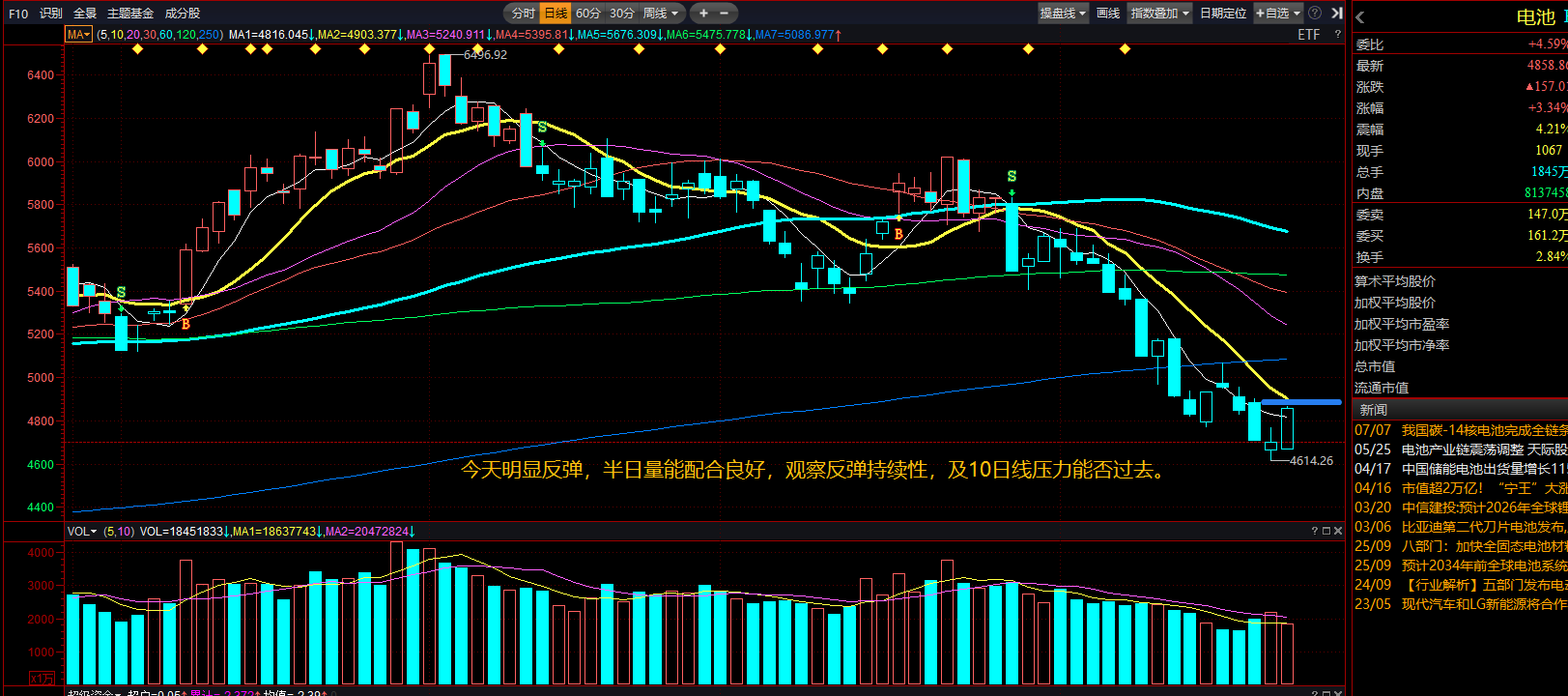Open news: 现代汽车和LG新能源将合作
The height and width of the screenshot is (696, 1568).
click(1485, 604)
